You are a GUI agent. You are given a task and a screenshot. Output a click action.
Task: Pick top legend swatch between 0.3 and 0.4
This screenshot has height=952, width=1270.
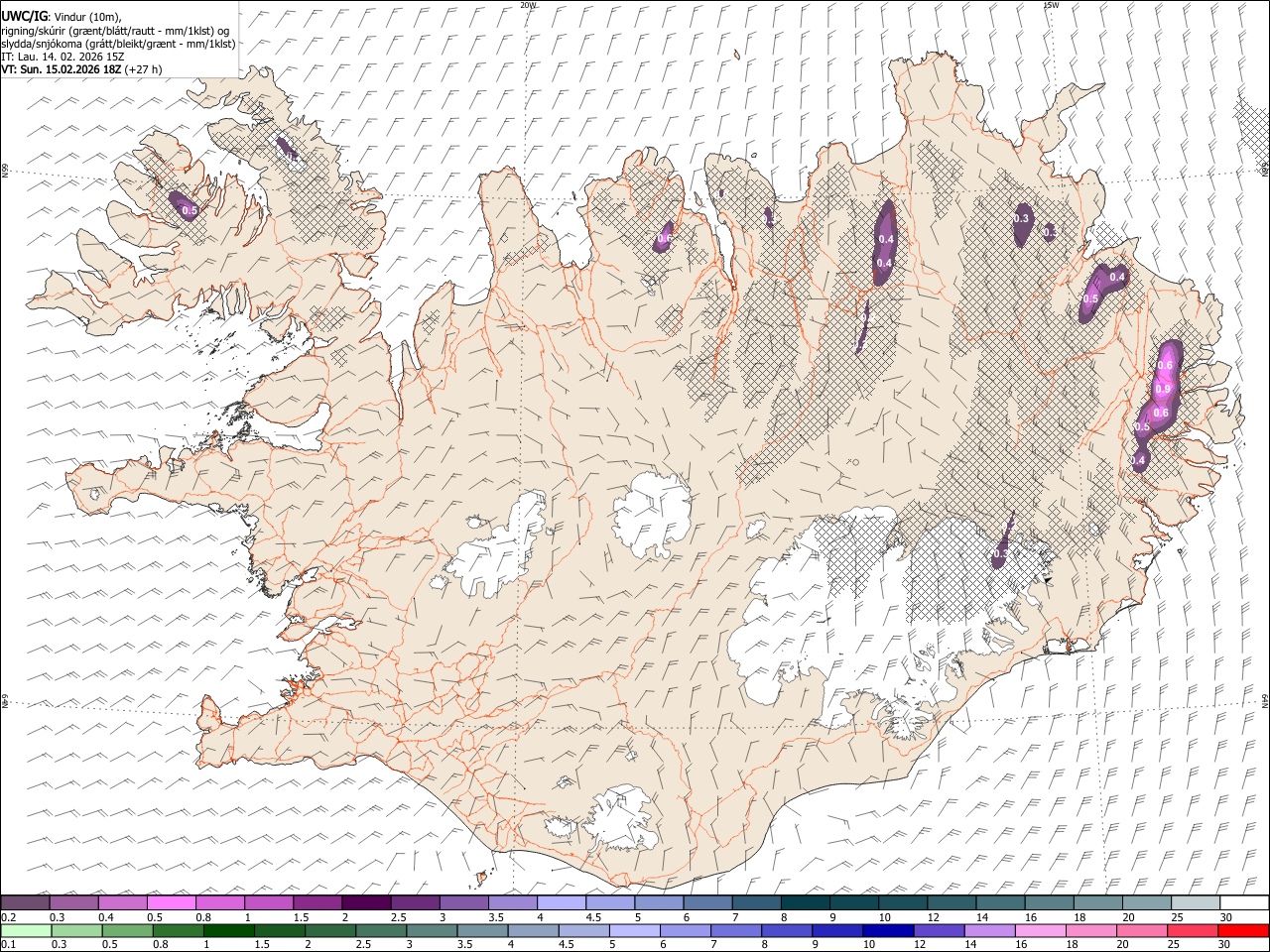74,902
